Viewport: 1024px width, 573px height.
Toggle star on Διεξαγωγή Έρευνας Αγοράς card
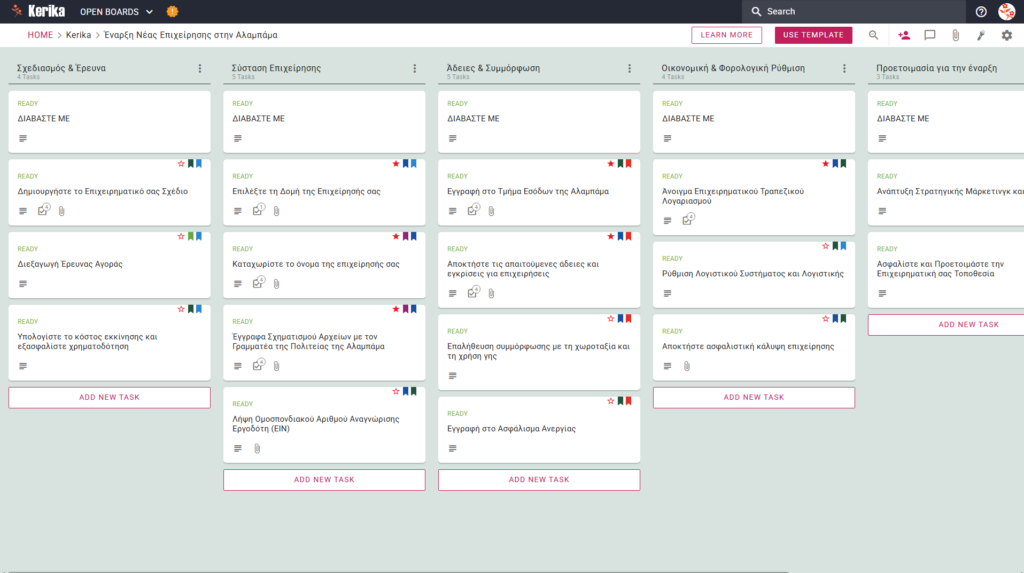click(181, 237)
